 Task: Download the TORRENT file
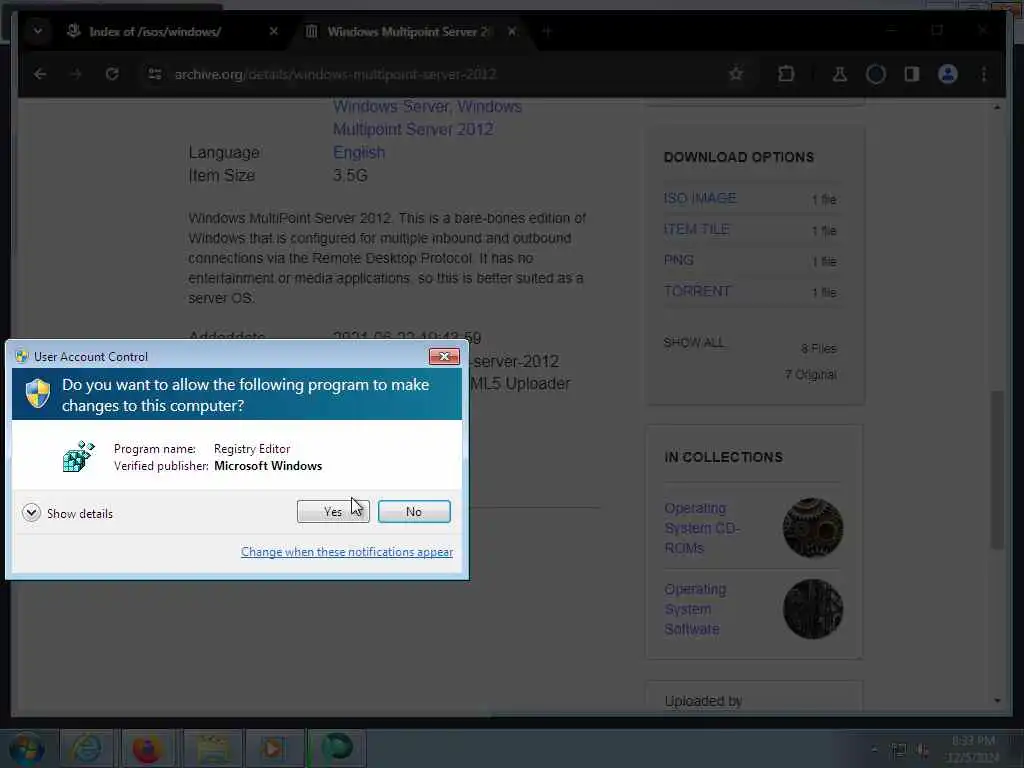point(697,291)
